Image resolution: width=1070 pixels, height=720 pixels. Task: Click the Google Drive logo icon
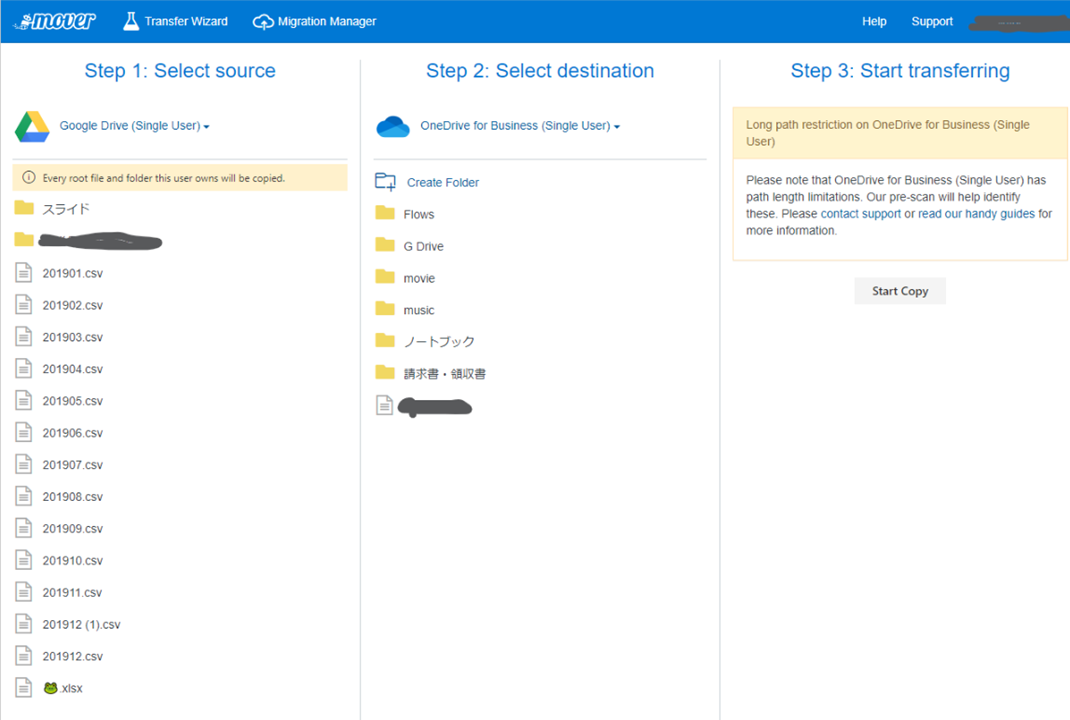pos(32,126)
